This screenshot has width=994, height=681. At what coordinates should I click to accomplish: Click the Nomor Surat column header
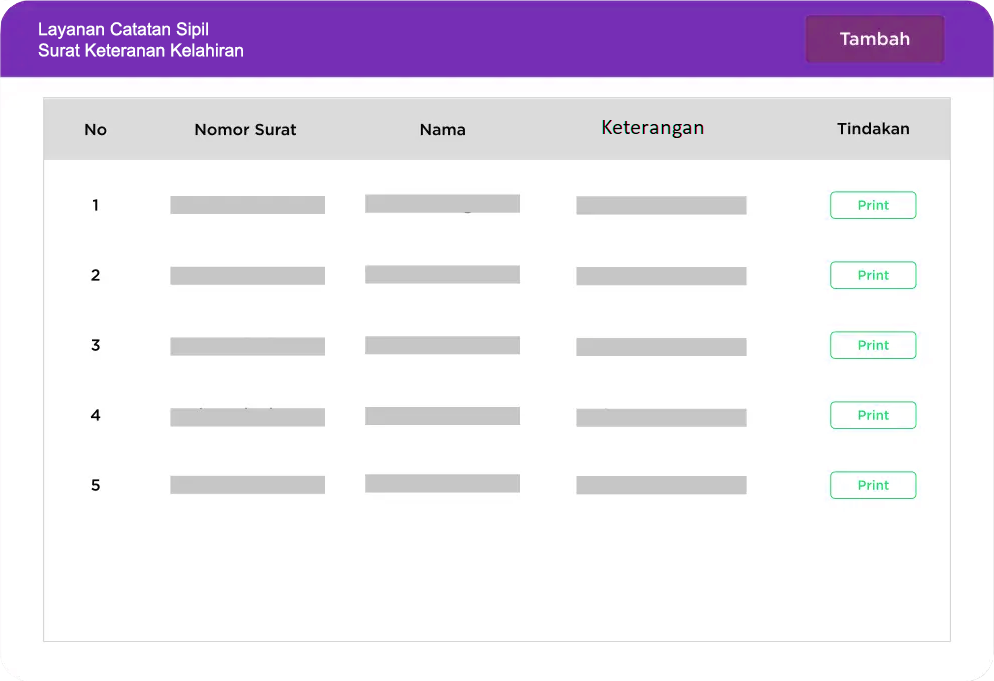point(245,130)
